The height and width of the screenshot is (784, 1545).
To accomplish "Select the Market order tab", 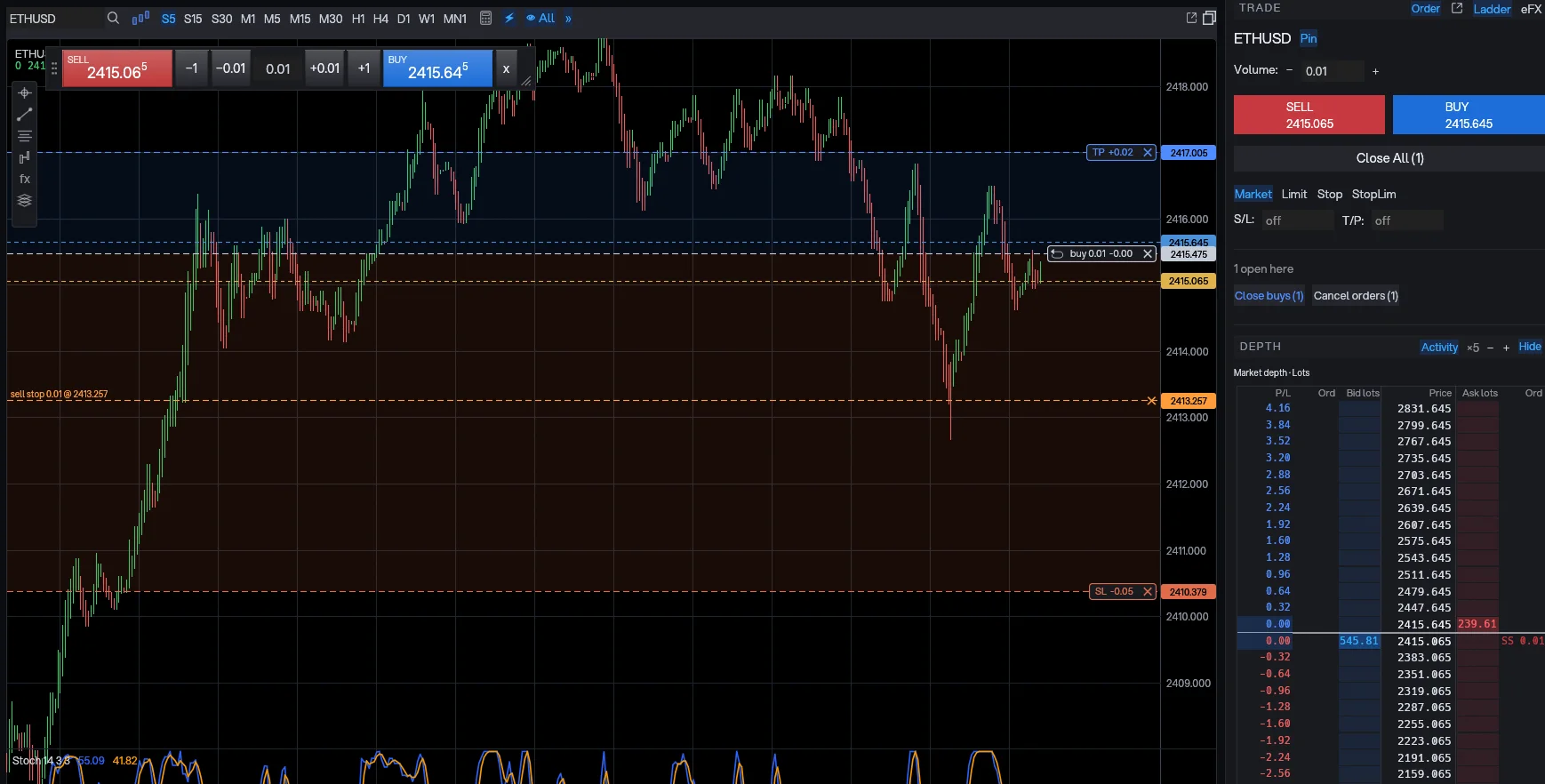I will 1253,194.
